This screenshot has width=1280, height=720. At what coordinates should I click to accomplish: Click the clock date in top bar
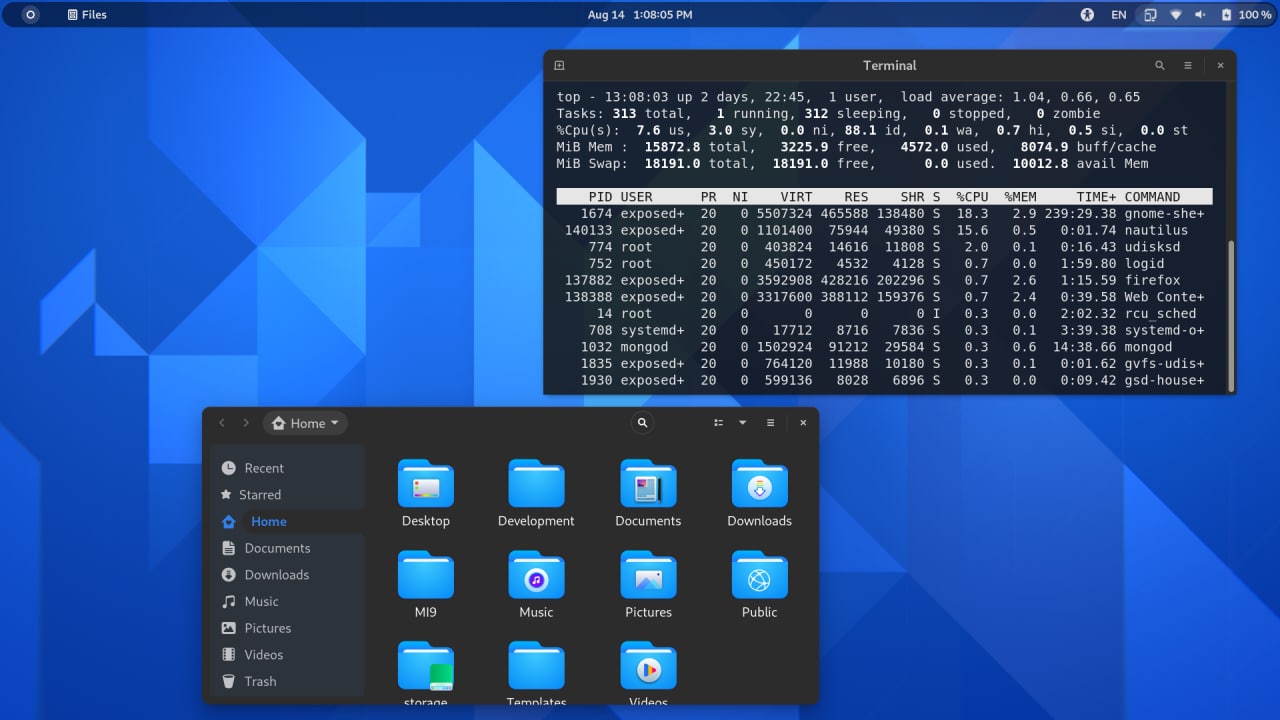point(640,15)
